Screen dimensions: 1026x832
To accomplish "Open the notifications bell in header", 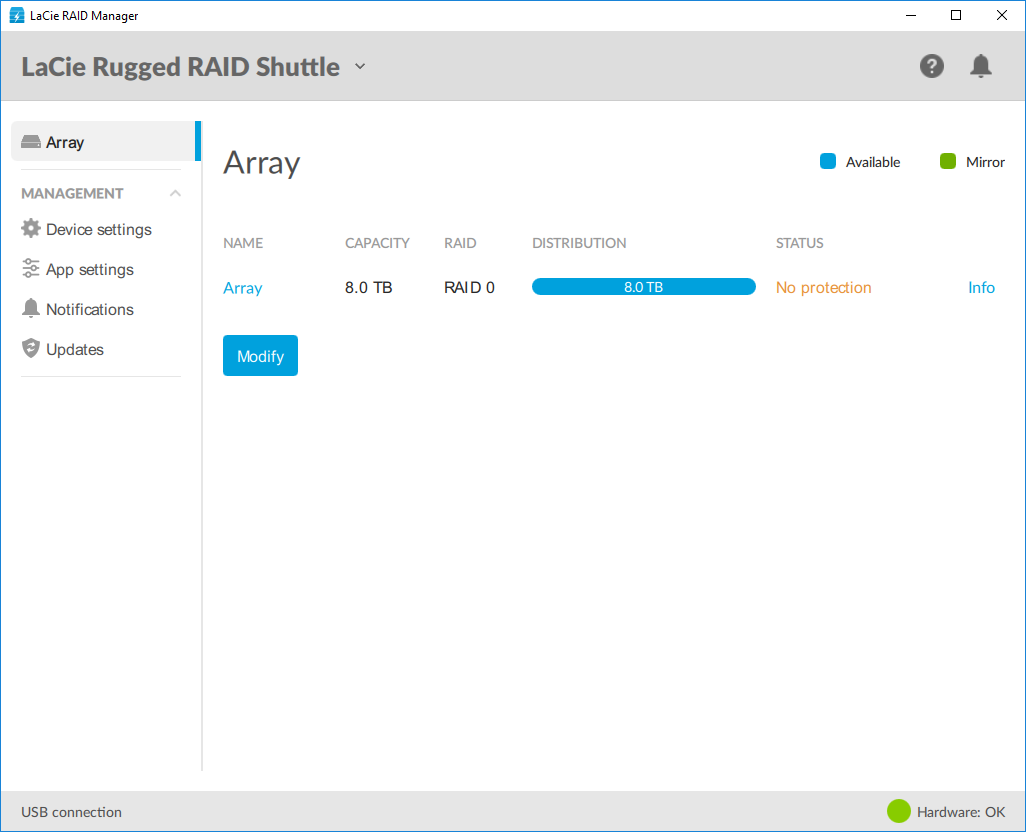I will pos(980,66).
